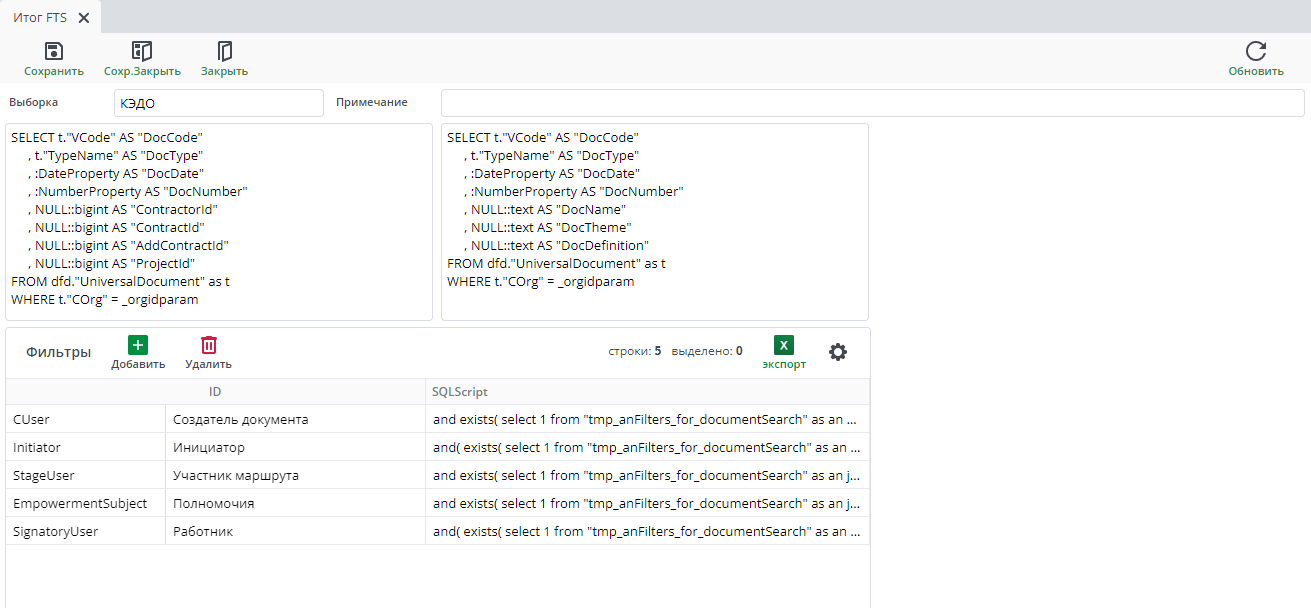Click the Выборка field containing КЭДО

point(219,103)
